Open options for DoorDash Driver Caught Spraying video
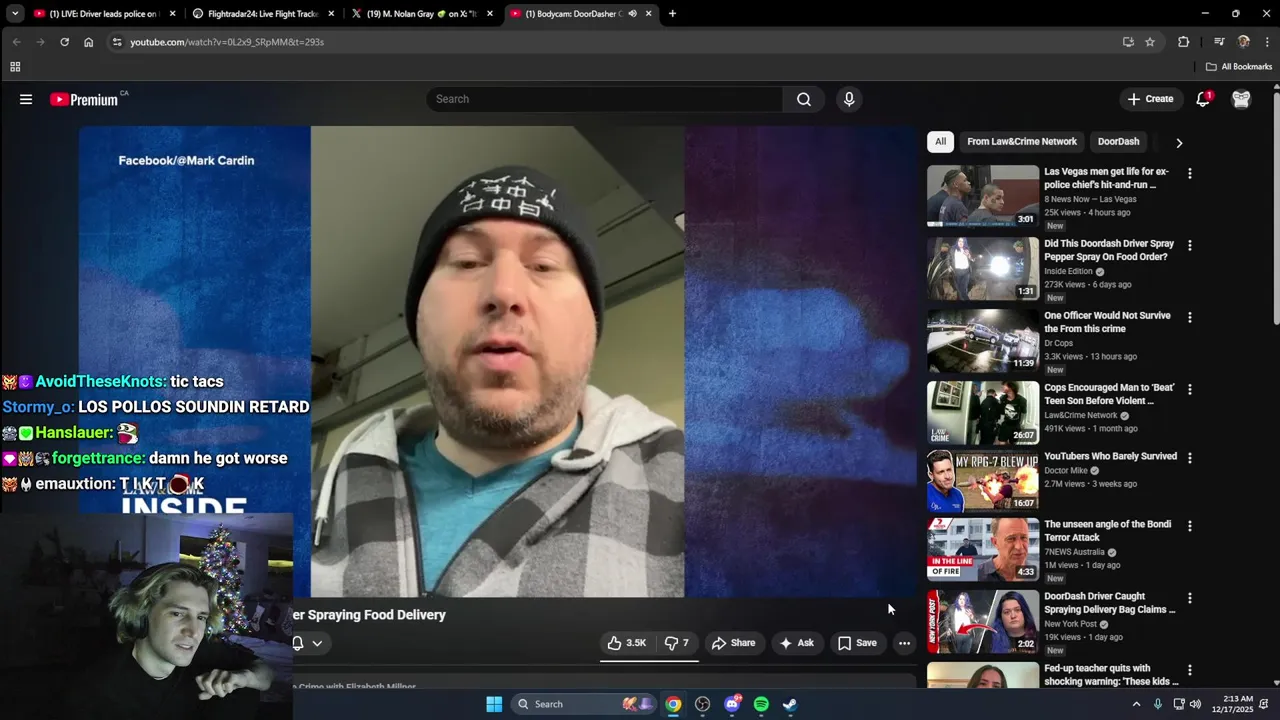This screenshot has height=720, width=1280. point(1189,598)
